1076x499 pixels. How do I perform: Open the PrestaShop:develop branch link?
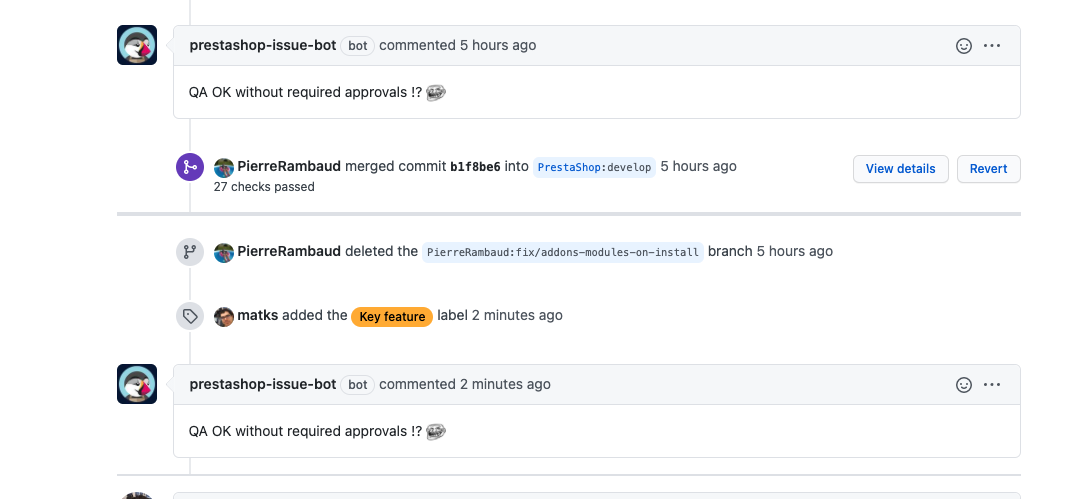tap(594, 167)
